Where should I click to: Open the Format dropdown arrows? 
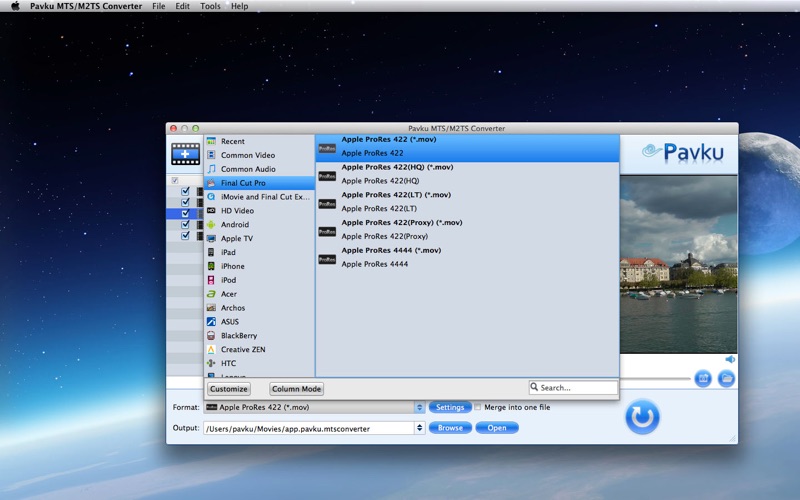(419, 407)
